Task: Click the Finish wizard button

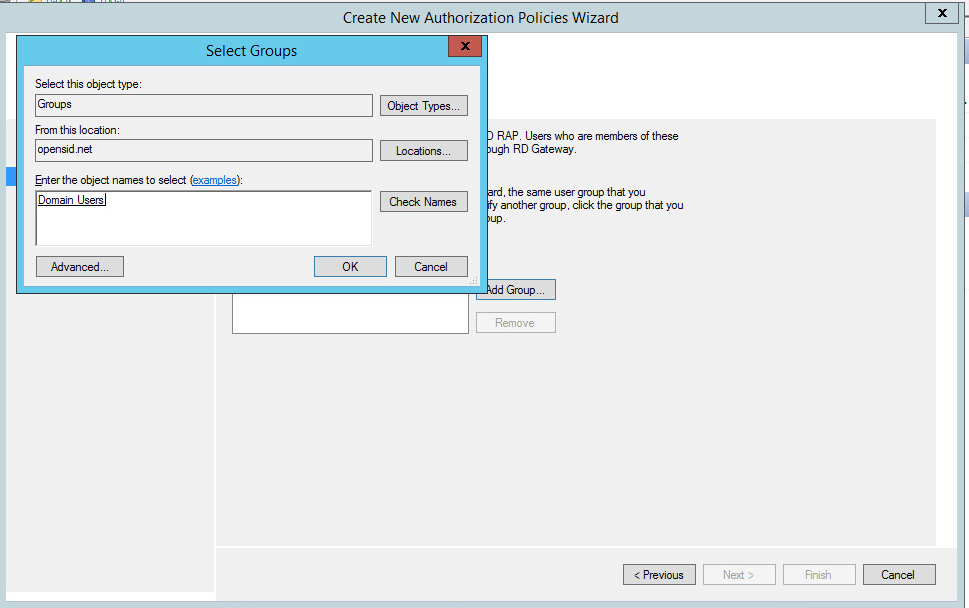Action: point(818,575)
